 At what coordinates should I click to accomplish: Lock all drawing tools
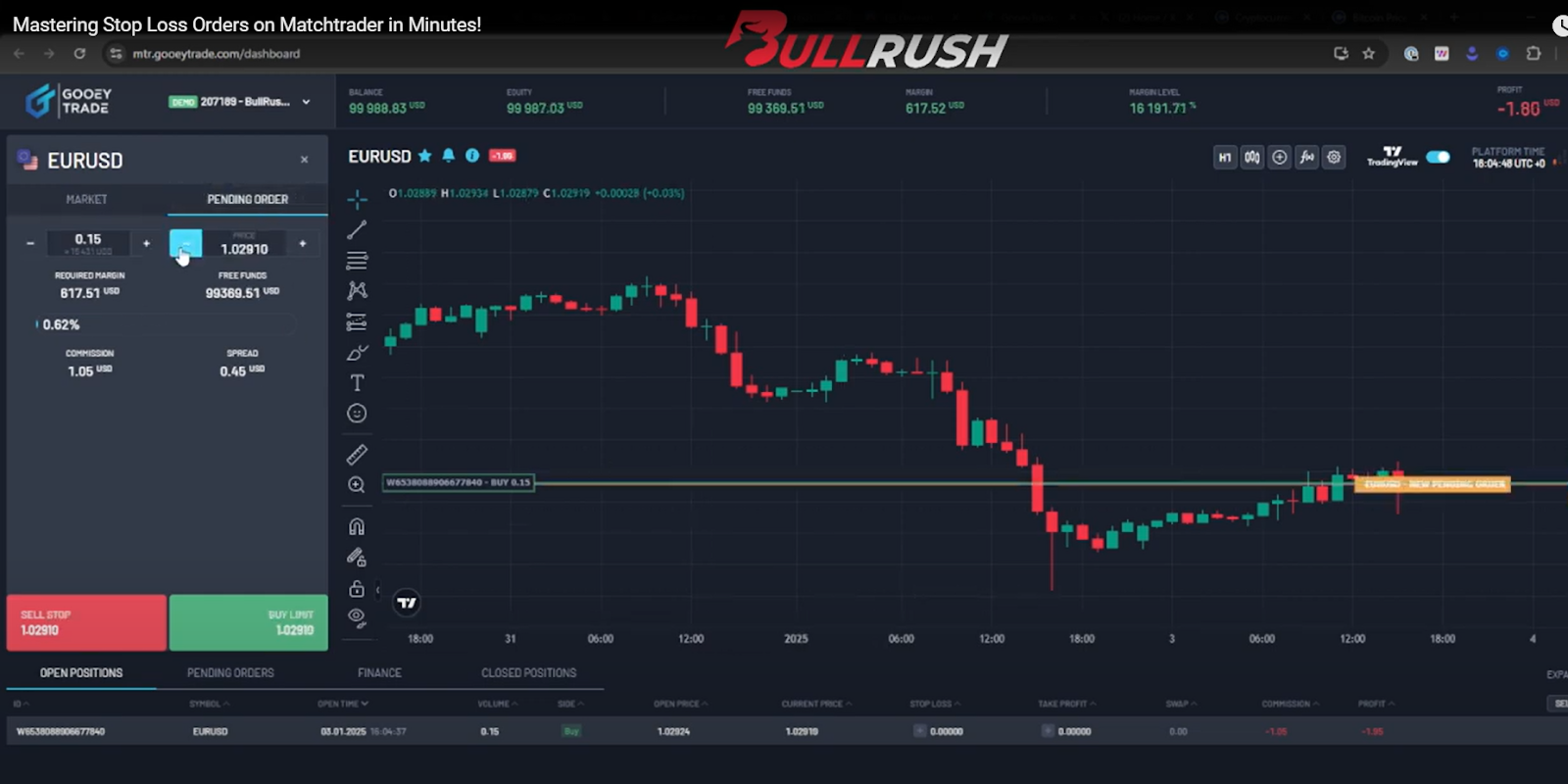(x=357, y=588)
